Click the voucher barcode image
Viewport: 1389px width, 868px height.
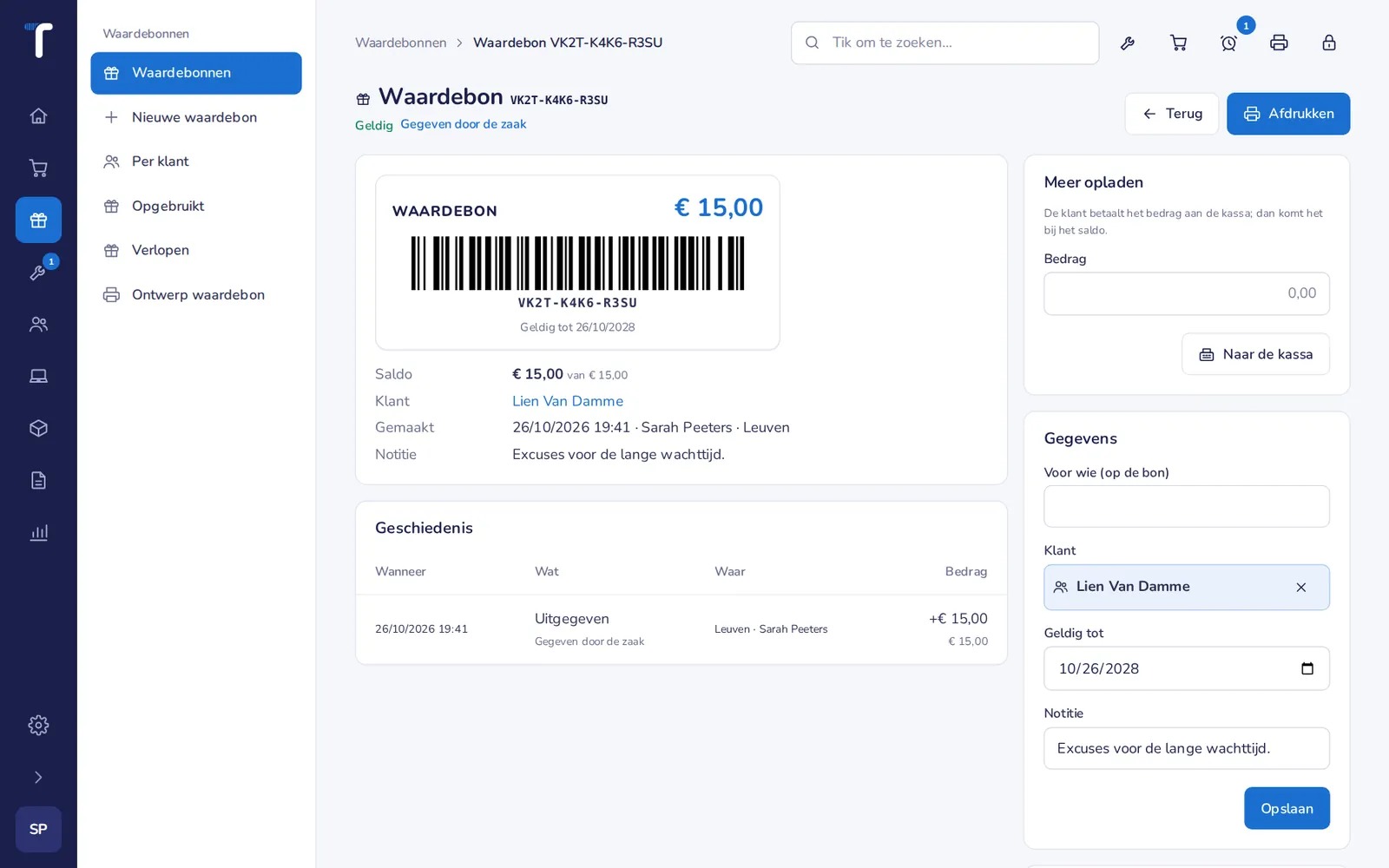tap(577, 263)
